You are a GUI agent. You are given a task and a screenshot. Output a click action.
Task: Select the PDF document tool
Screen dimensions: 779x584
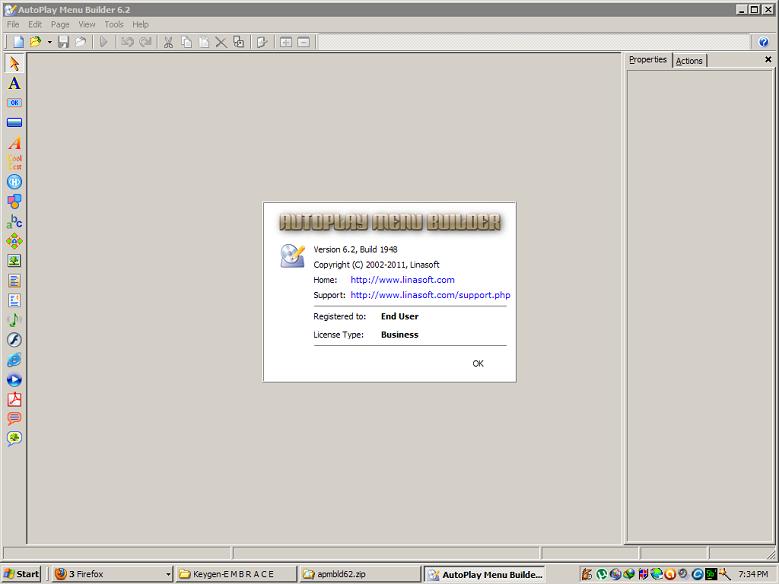tap(14, 399)
